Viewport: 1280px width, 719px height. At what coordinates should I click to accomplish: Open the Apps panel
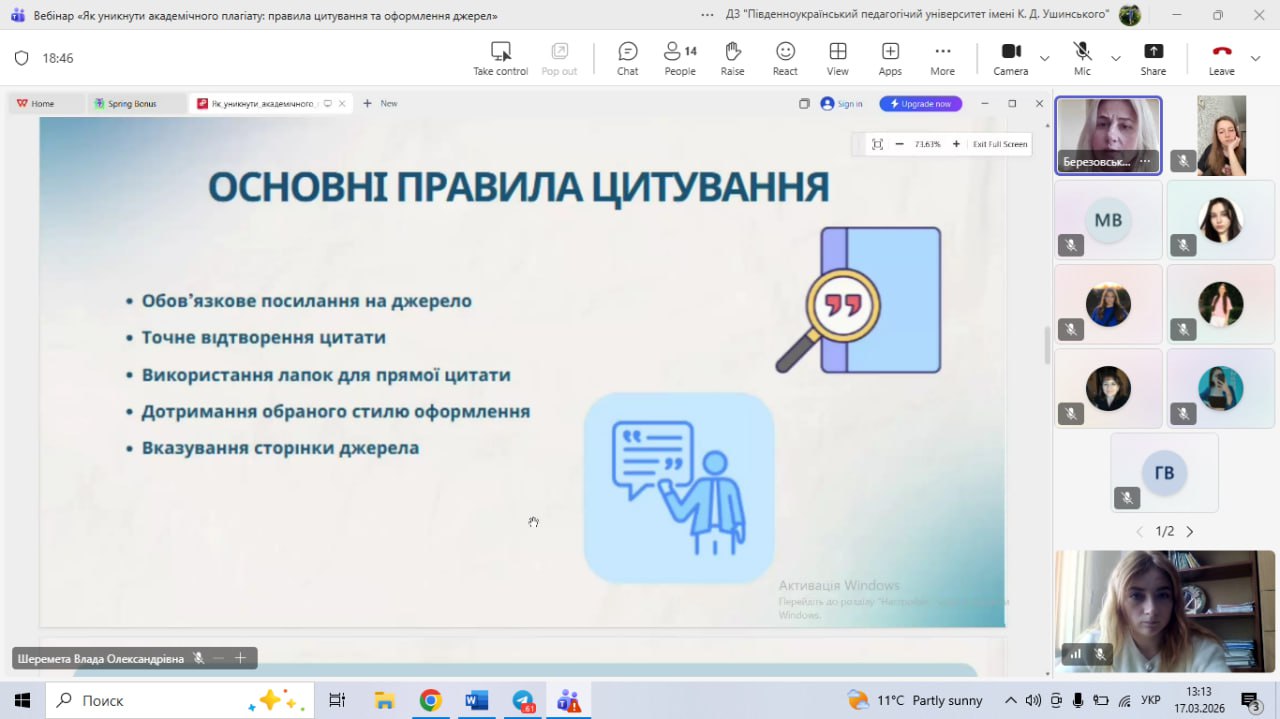tap(890, 58)
